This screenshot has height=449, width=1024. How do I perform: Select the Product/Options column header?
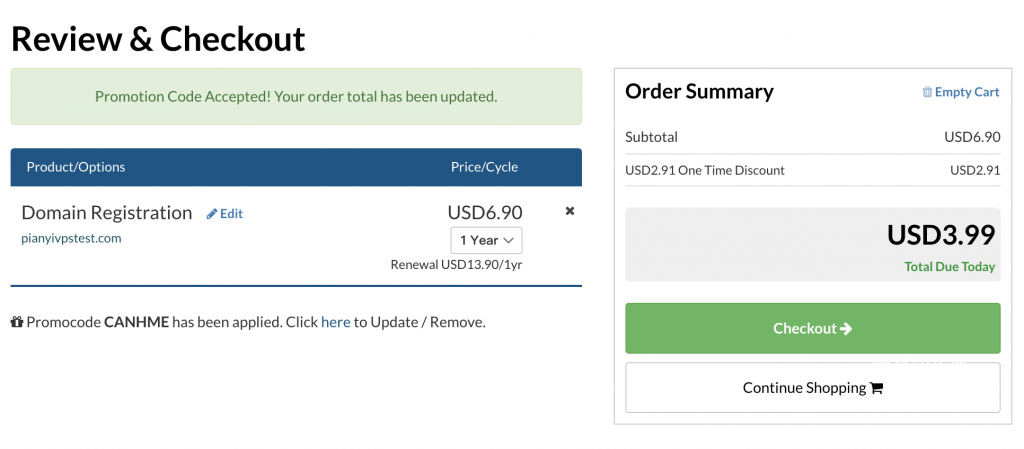click(x=76, y=167)
